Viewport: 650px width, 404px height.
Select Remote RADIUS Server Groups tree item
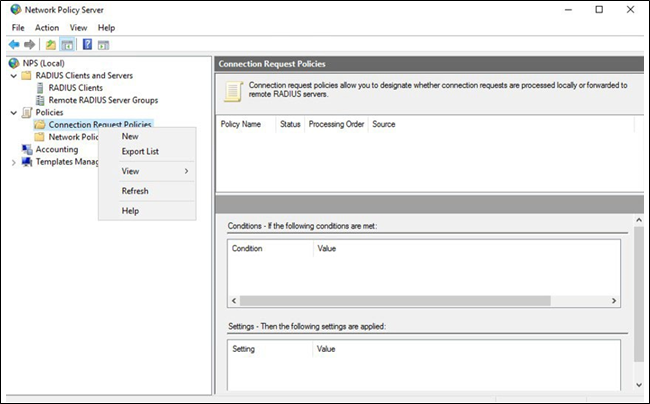pos(103,100)
